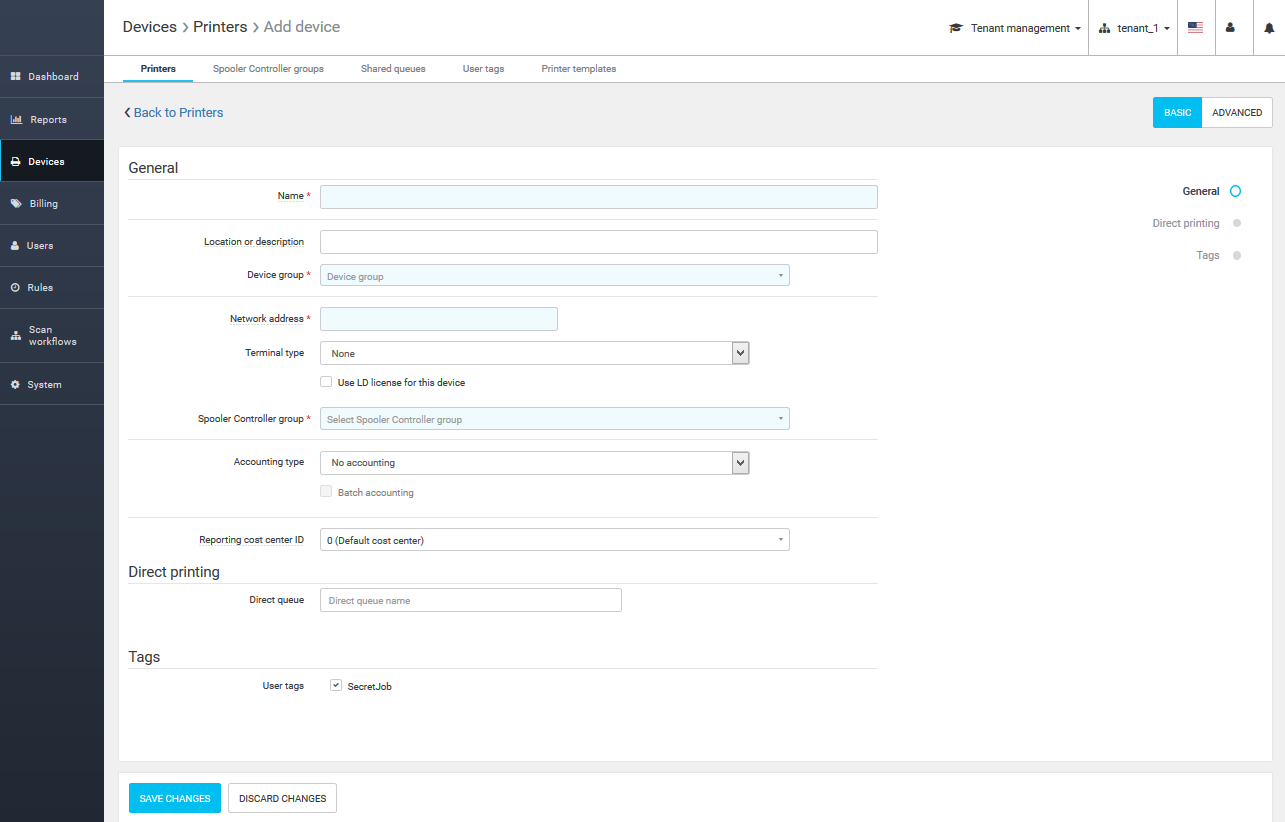Click into the Network address field
1285x822 pixels.
[x=438, y=319]
